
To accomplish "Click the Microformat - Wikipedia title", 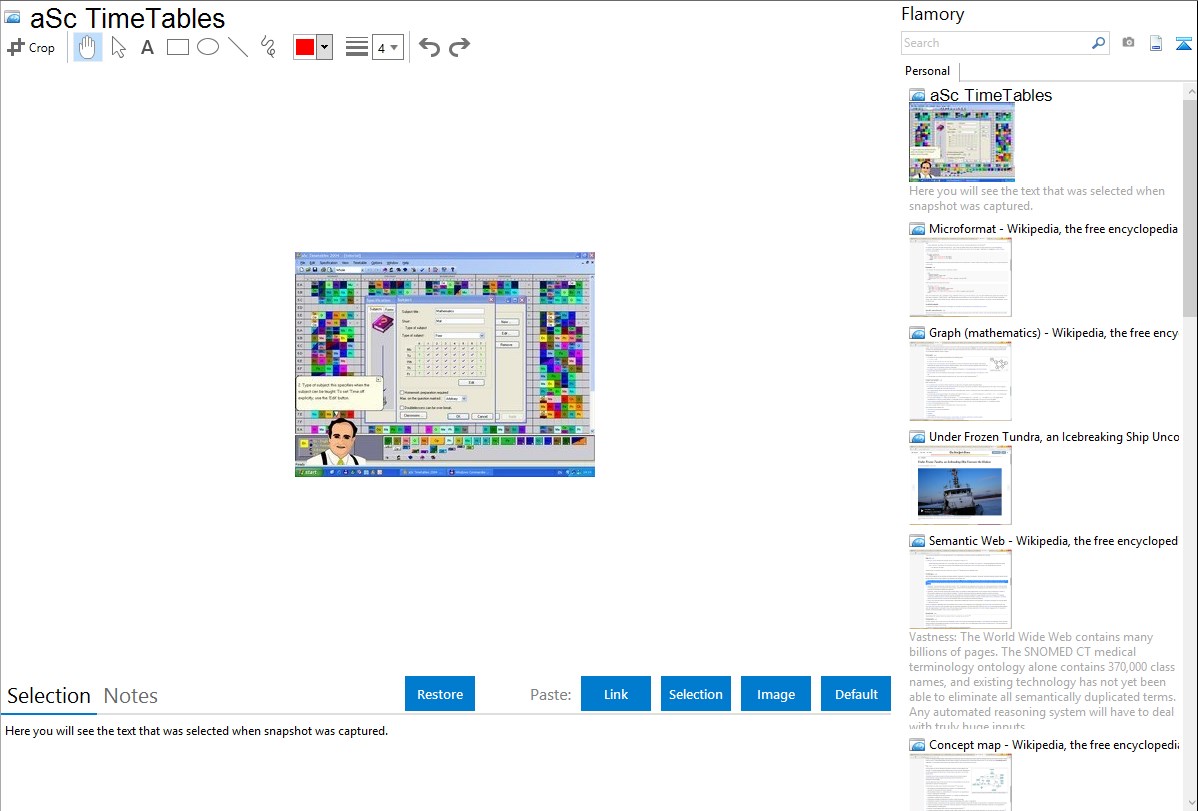I will (x=1053, y=229).
